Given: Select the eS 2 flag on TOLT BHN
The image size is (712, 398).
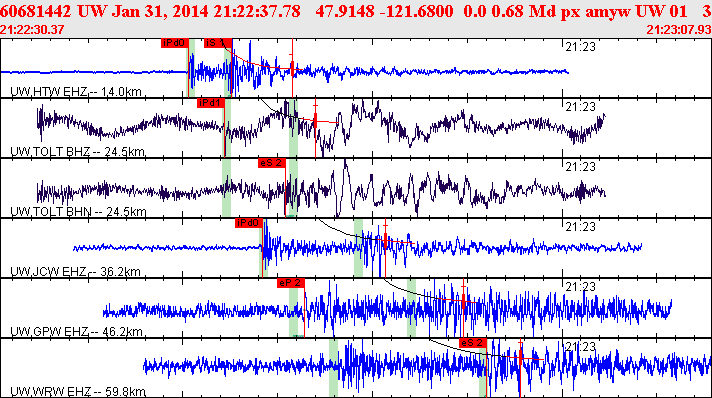Looking at the screenshot, I should pos(272,163).
